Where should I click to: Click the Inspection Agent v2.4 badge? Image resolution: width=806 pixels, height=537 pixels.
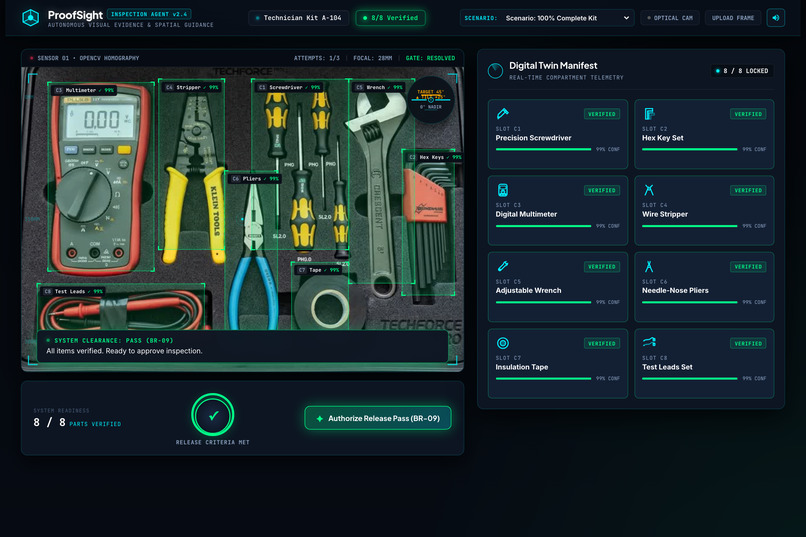[x=149, y=14]
